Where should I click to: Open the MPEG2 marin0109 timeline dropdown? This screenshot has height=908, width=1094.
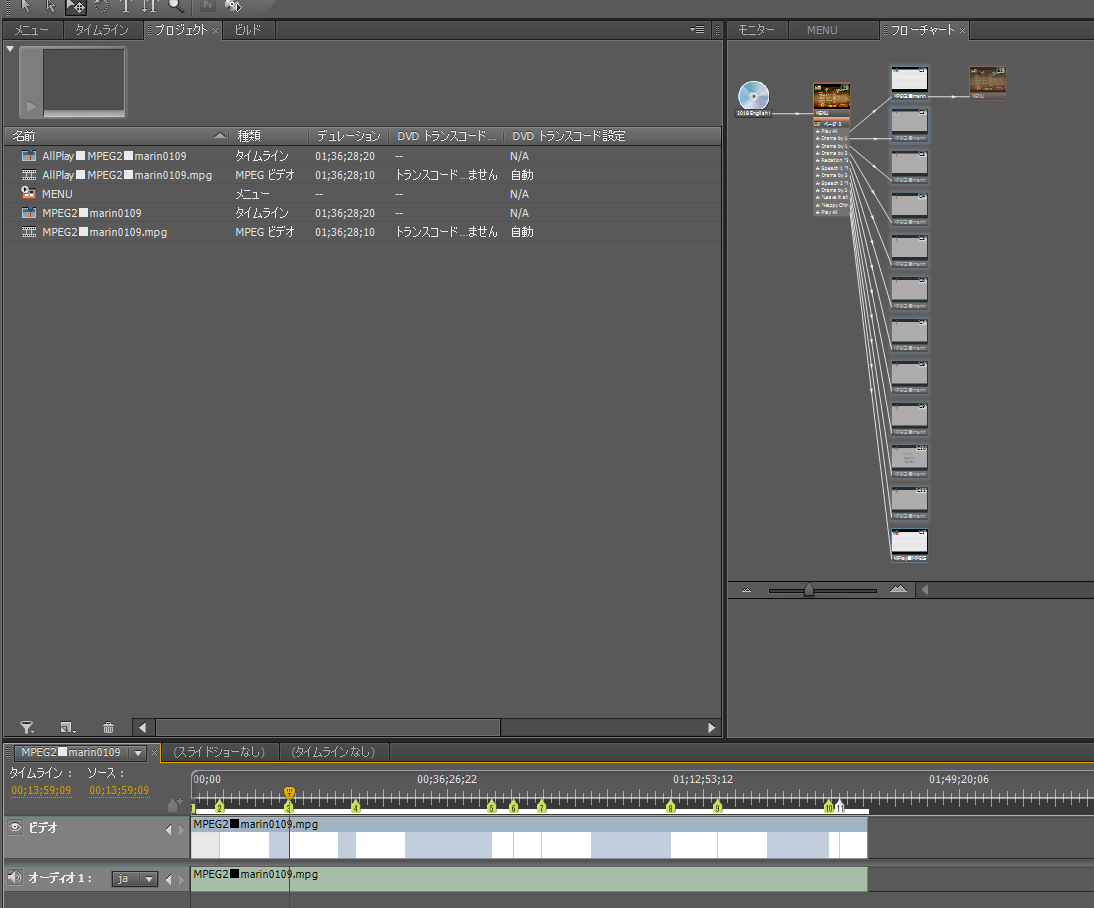click(x=138, y=752)
